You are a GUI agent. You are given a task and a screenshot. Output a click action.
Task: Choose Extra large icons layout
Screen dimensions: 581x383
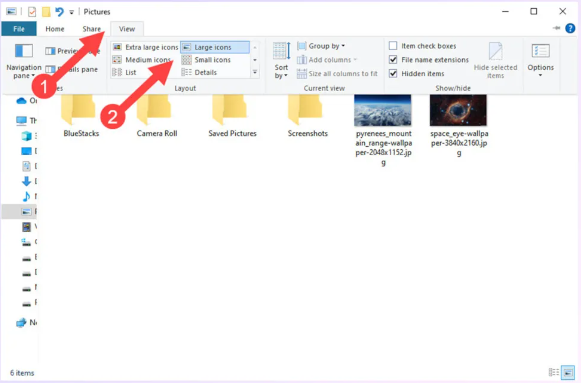pyautogui.click(x=146, y=47)
